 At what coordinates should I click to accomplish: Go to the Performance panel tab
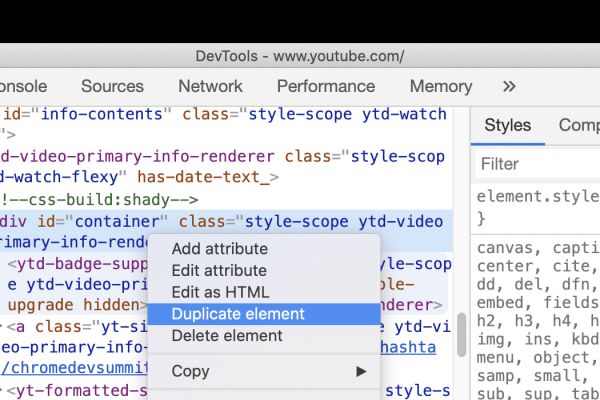click(325, 86)
